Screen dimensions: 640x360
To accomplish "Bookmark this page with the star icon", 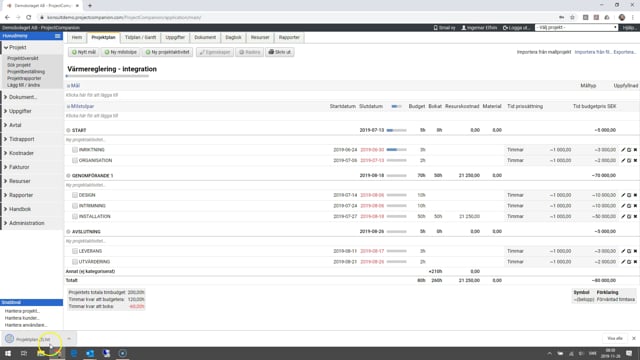I will 572,18.
